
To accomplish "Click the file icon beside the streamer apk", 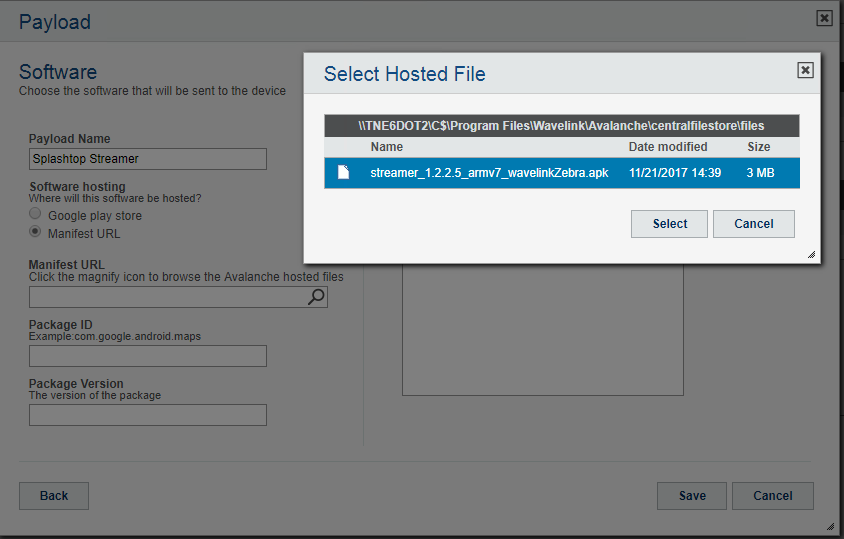I will (343, 172).
